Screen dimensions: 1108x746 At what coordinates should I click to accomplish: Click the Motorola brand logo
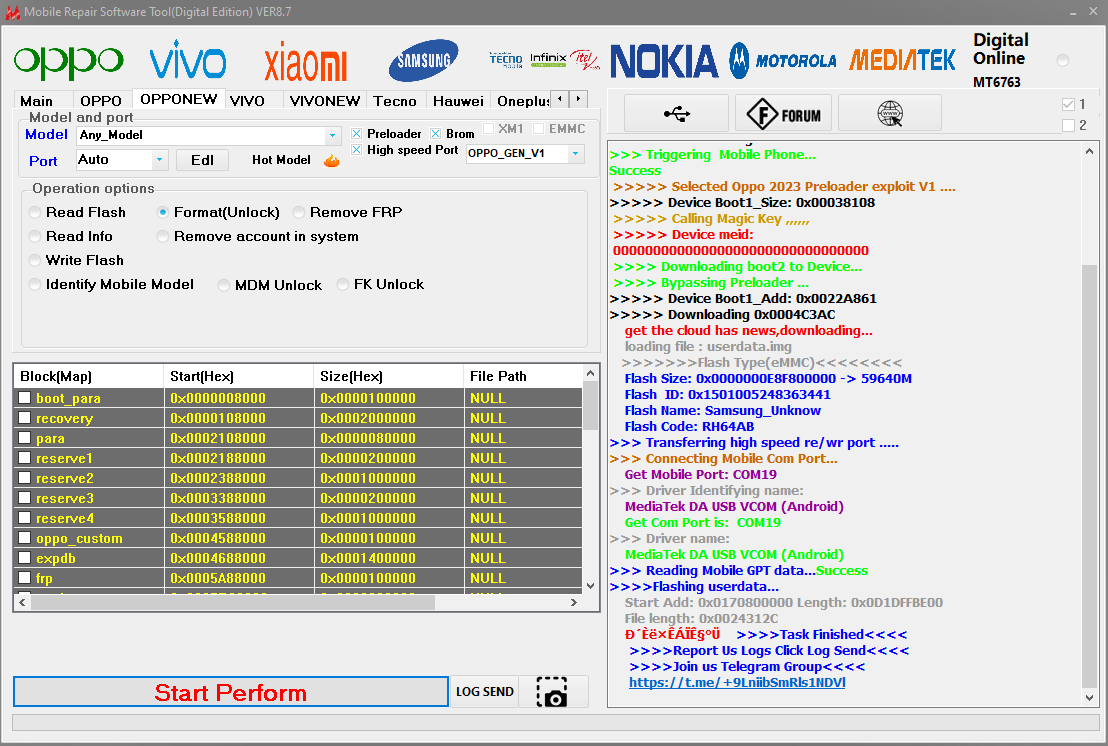[783, 61]
